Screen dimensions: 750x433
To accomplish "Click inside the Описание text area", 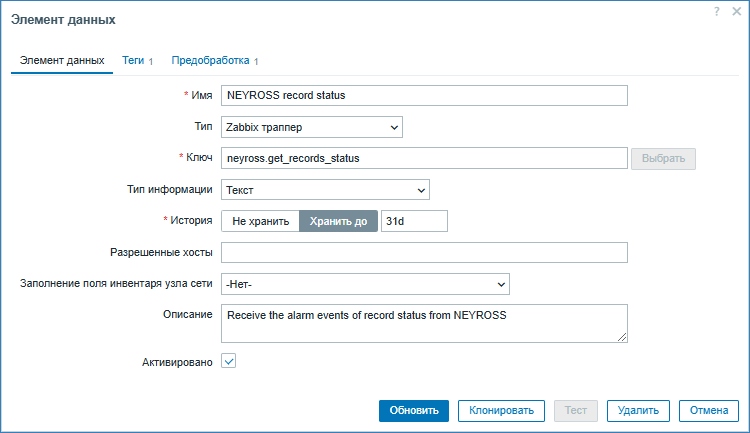I will 424,323.
